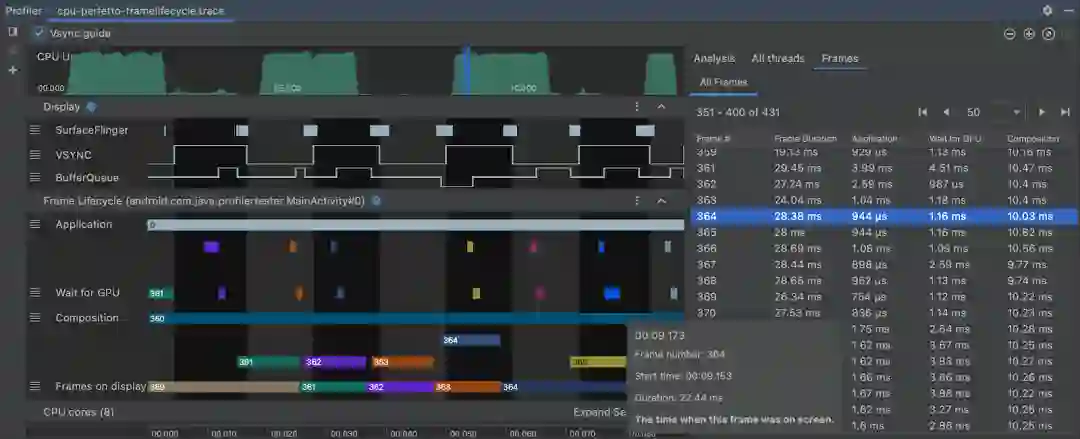Click the blue selection marker in CPU usage
1080x439 pixels.
(x=467, y=72)
